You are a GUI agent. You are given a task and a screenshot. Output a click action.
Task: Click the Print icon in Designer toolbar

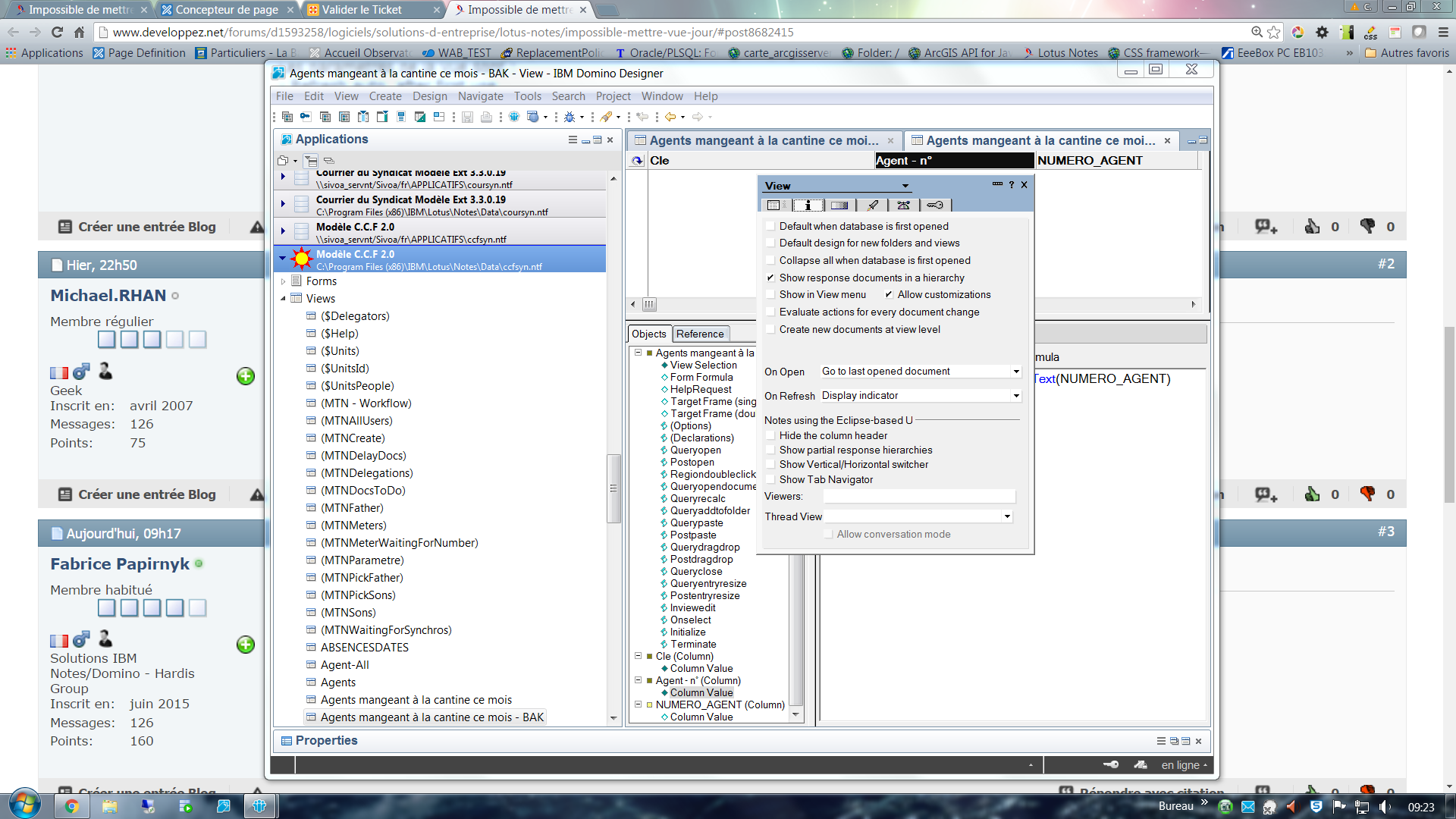(x=486, y=117)
